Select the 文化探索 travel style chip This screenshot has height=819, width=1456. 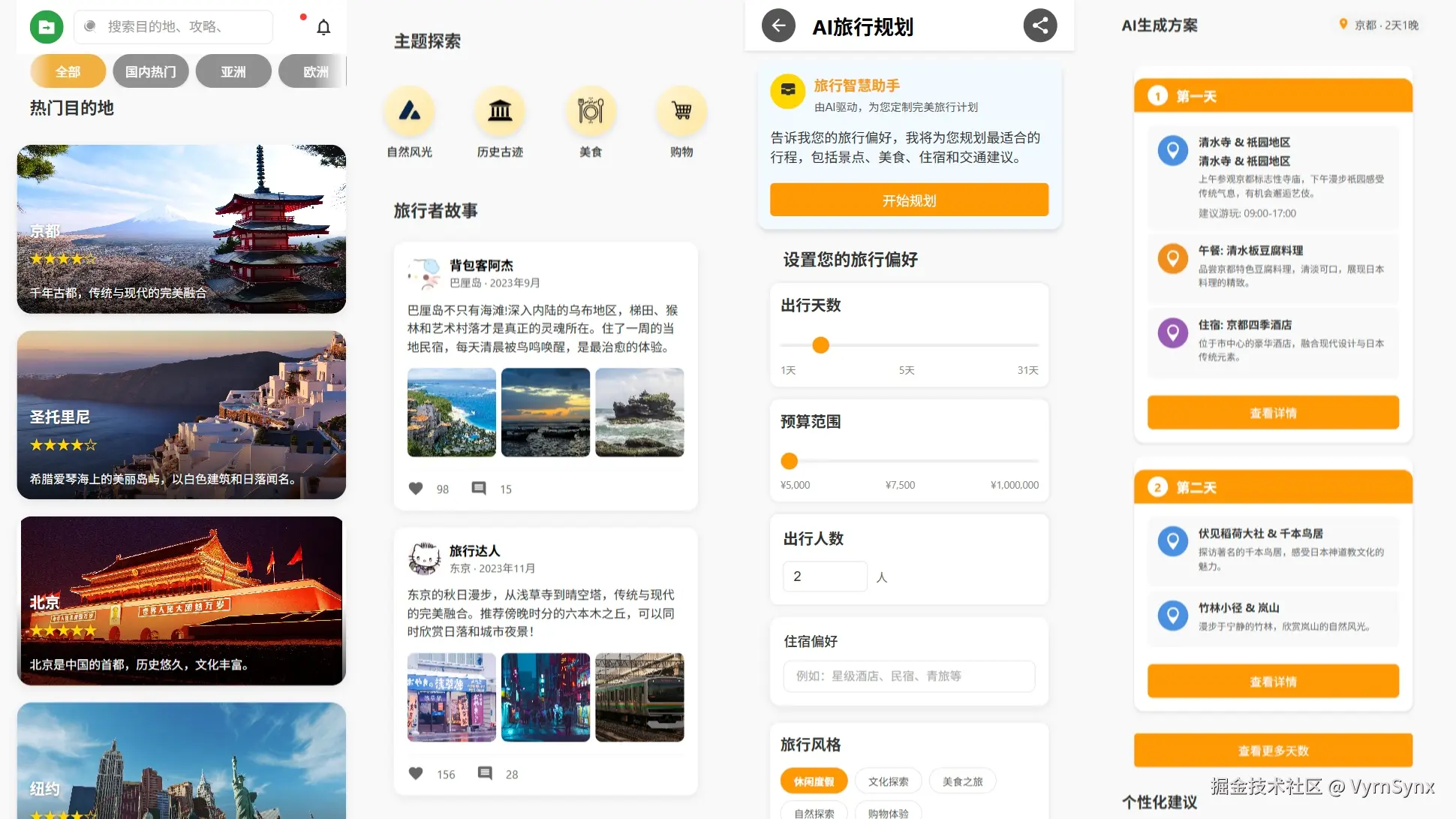[x=888, y=781]
